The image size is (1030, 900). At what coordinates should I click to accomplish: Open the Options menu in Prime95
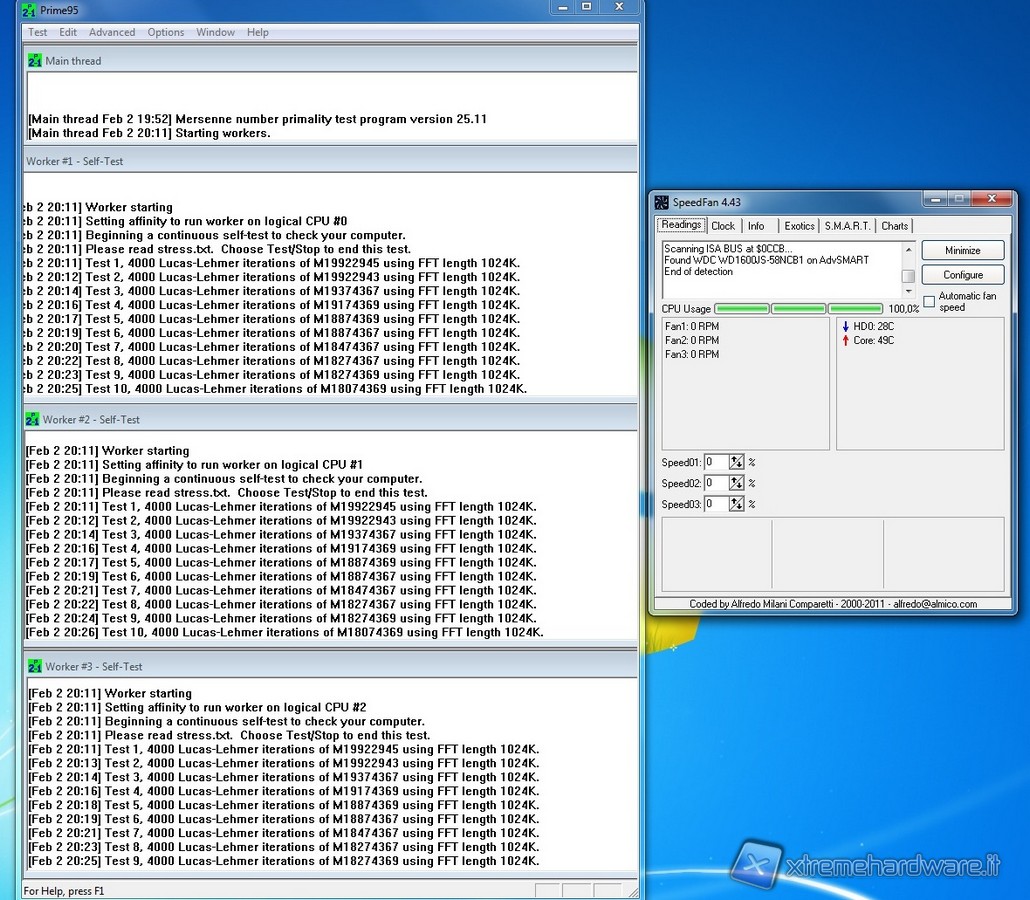coord(166,32)
